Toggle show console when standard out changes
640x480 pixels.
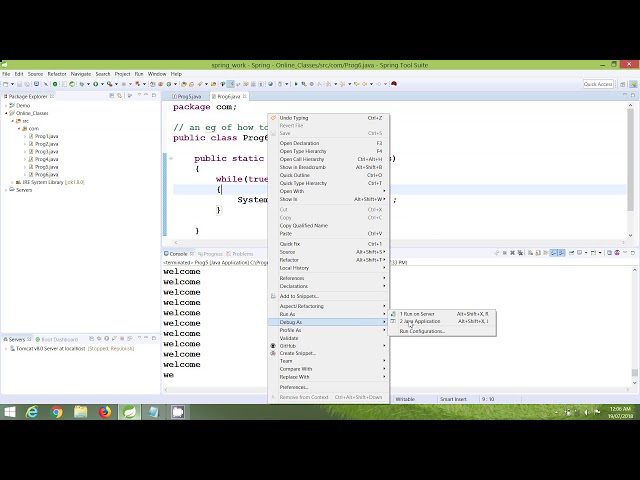pos(554,253)
